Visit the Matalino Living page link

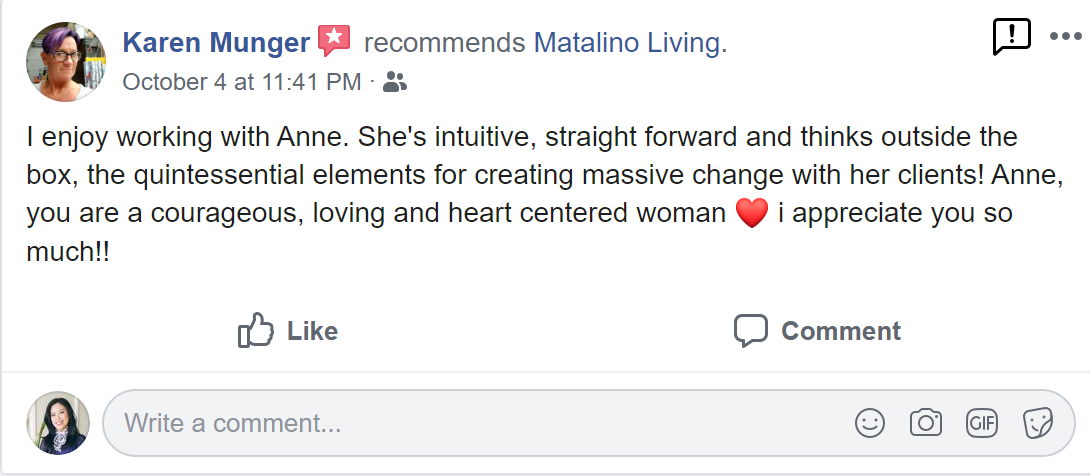pos(627,43)
